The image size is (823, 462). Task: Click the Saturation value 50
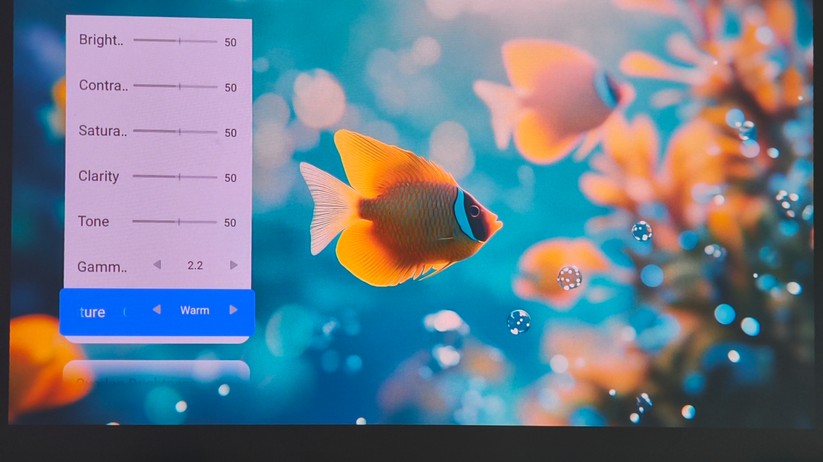click(230, 133)
